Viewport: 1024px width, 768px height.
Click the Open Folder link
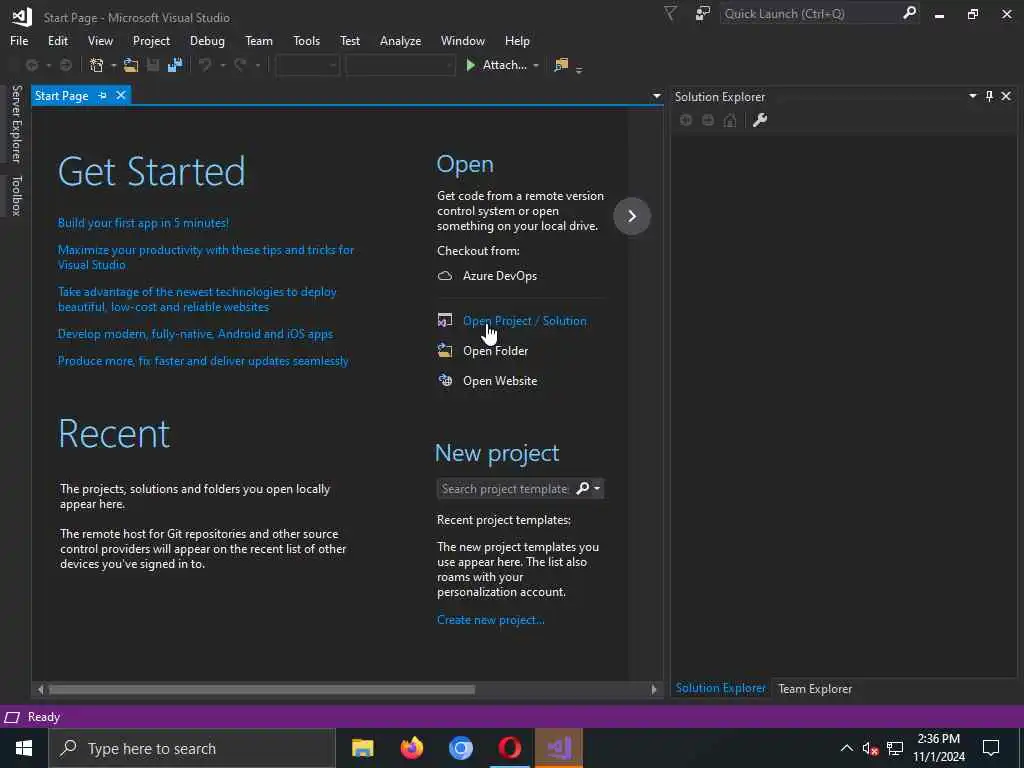tap(495, 351)
